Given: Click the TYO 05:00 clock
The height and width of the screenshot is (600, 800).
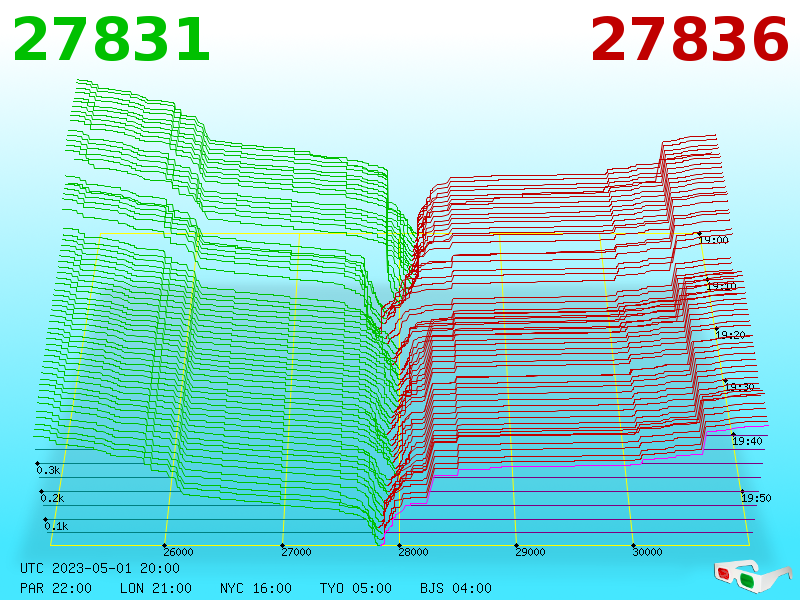Looking at the screenshot, I should [x=356, y=588].
